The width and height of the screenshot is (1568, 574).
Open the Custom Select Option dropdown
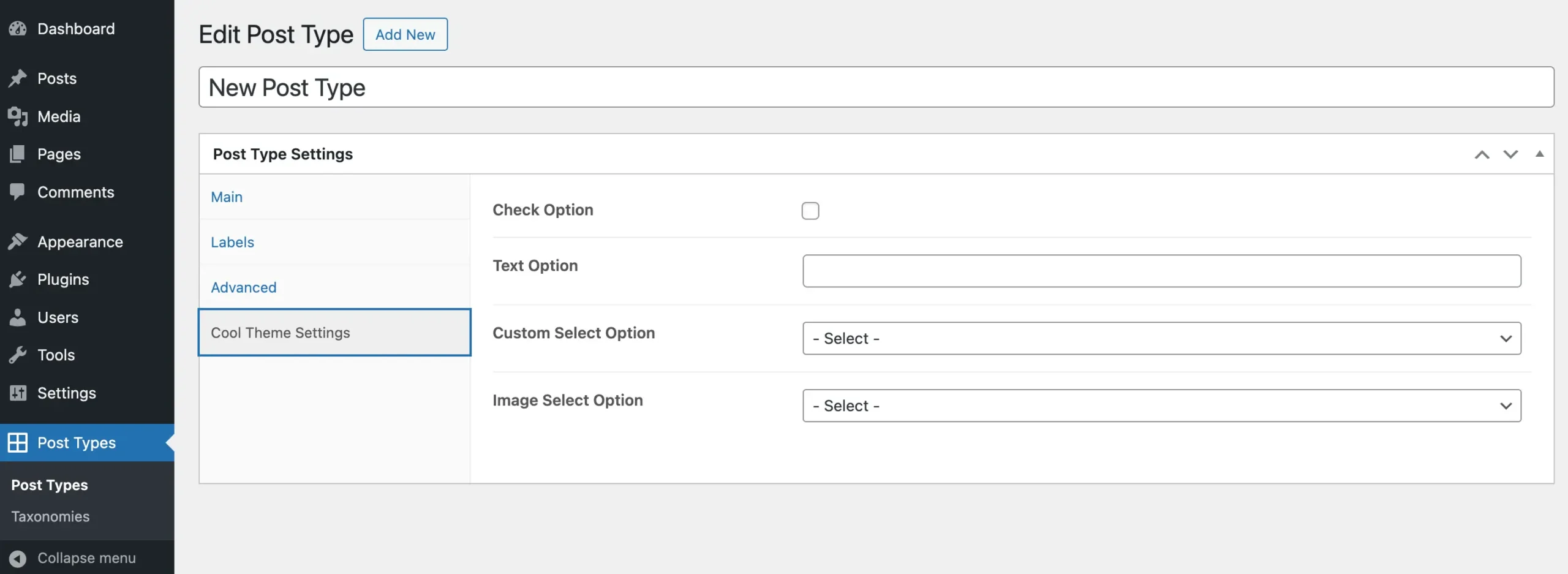[1161, 338]
